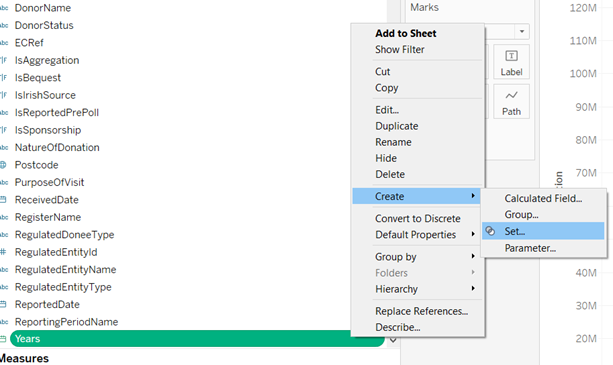Click the abc icon beside NatureOfDonation
This screenshot has height=365, width=613.
click(x=4, y=147)
